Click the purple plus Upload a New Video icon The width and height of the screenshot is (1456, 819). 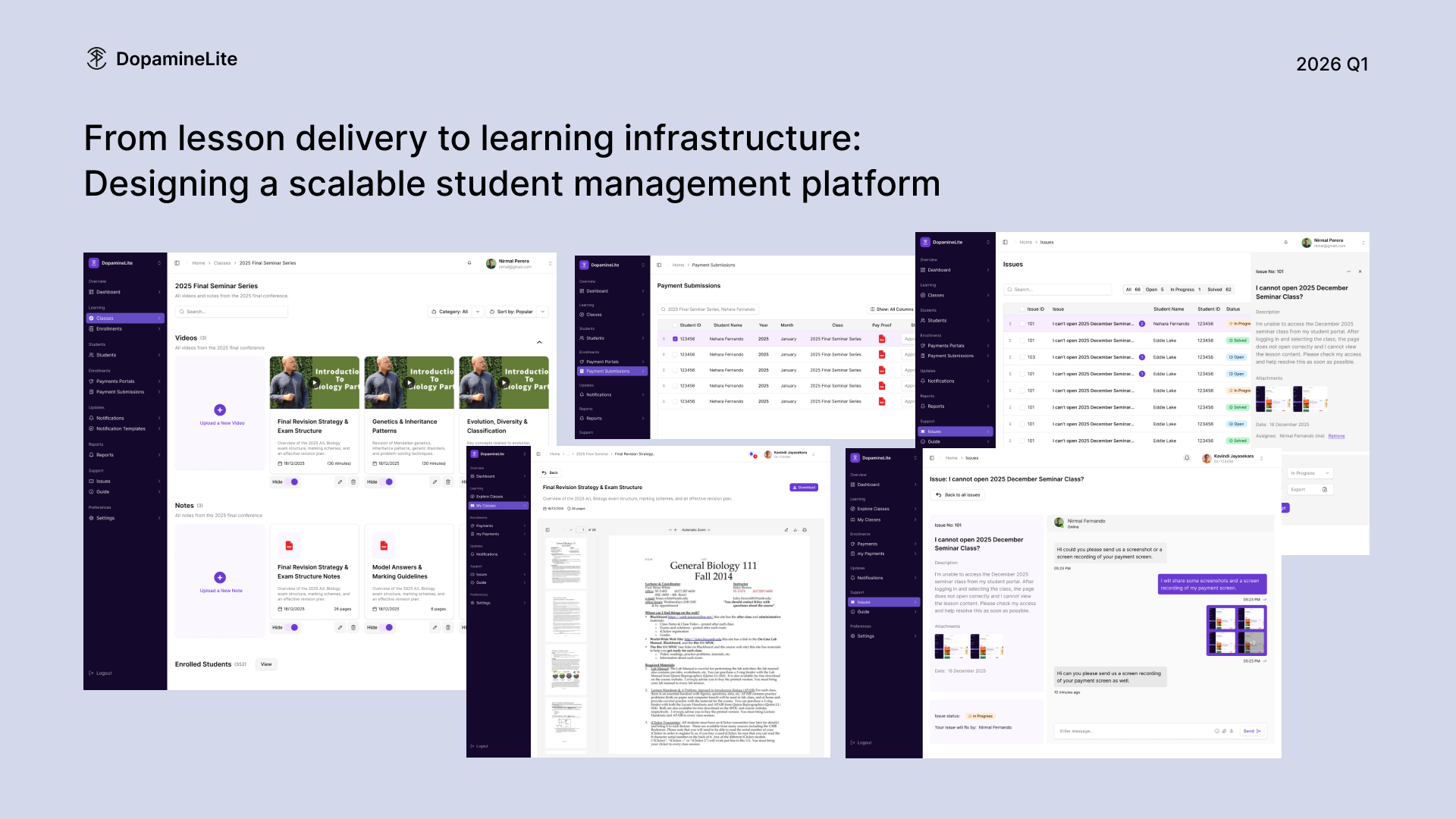click(x=220, y=409)
